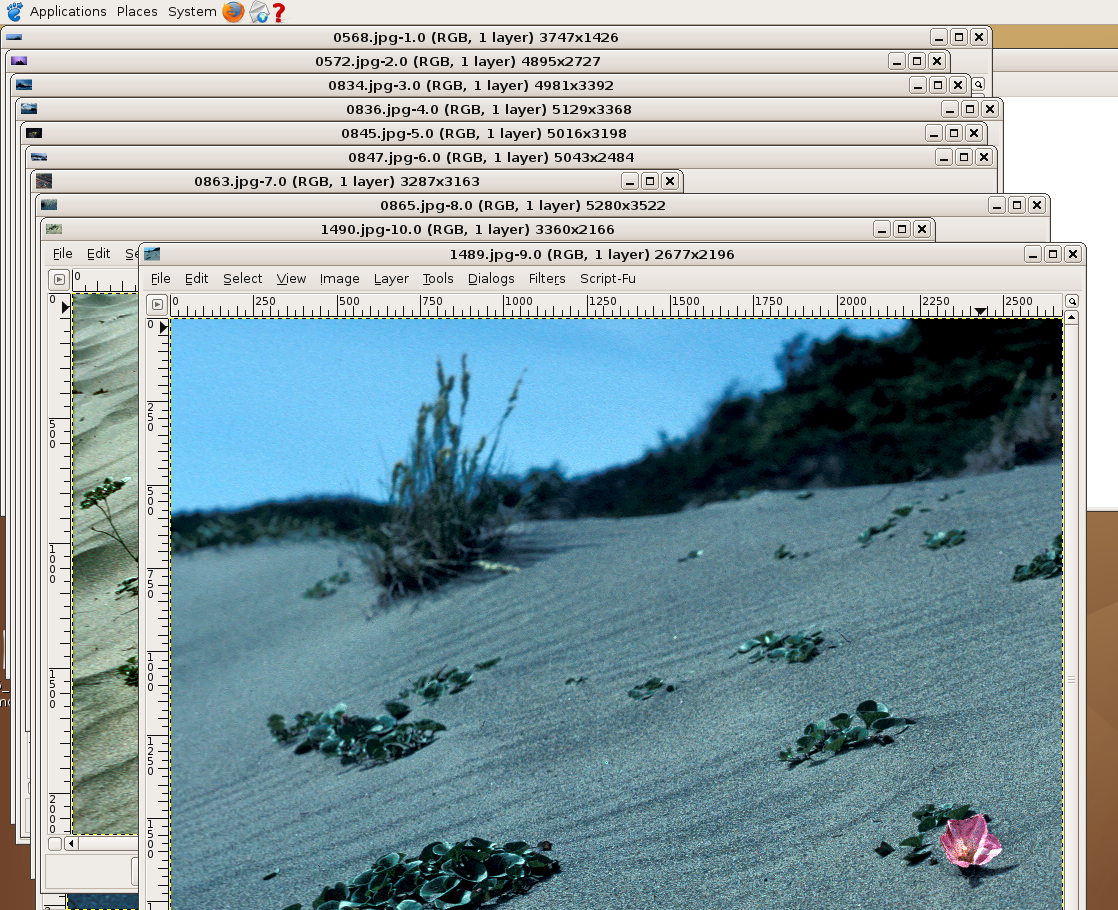The height and width of the screenshot is (910, 1118).
Task: Click pink flower in 1489.jpg image
Action: (970, 840)
